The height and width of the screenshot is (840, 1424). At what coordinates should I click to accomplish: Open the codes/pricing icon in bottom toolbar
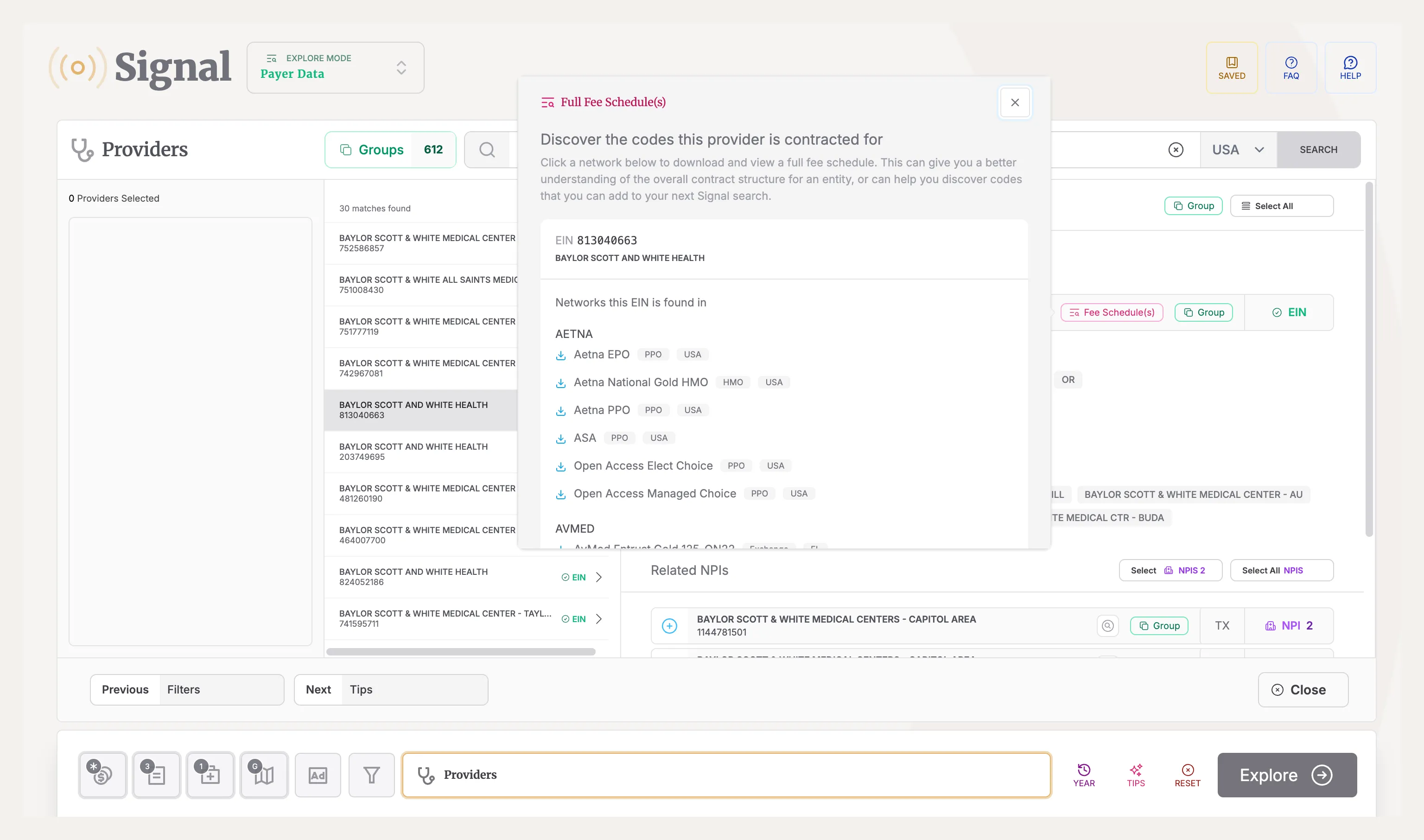point(102,775)
